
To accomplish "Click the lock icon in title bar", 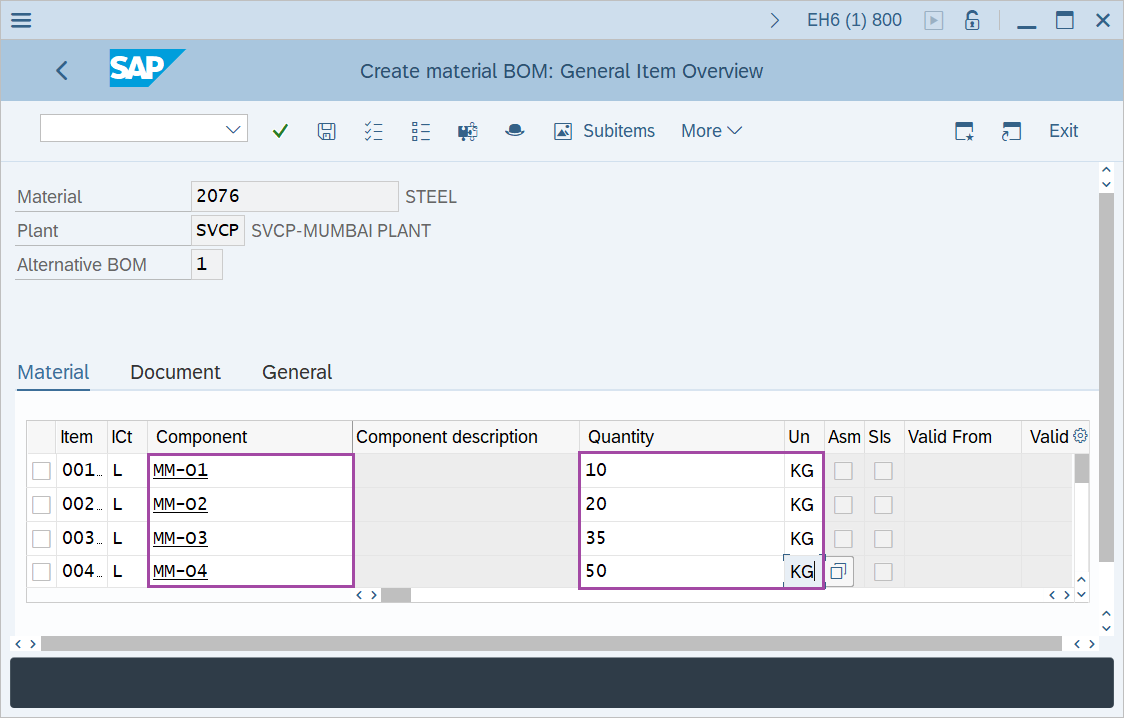I will (x=971, y=20).
